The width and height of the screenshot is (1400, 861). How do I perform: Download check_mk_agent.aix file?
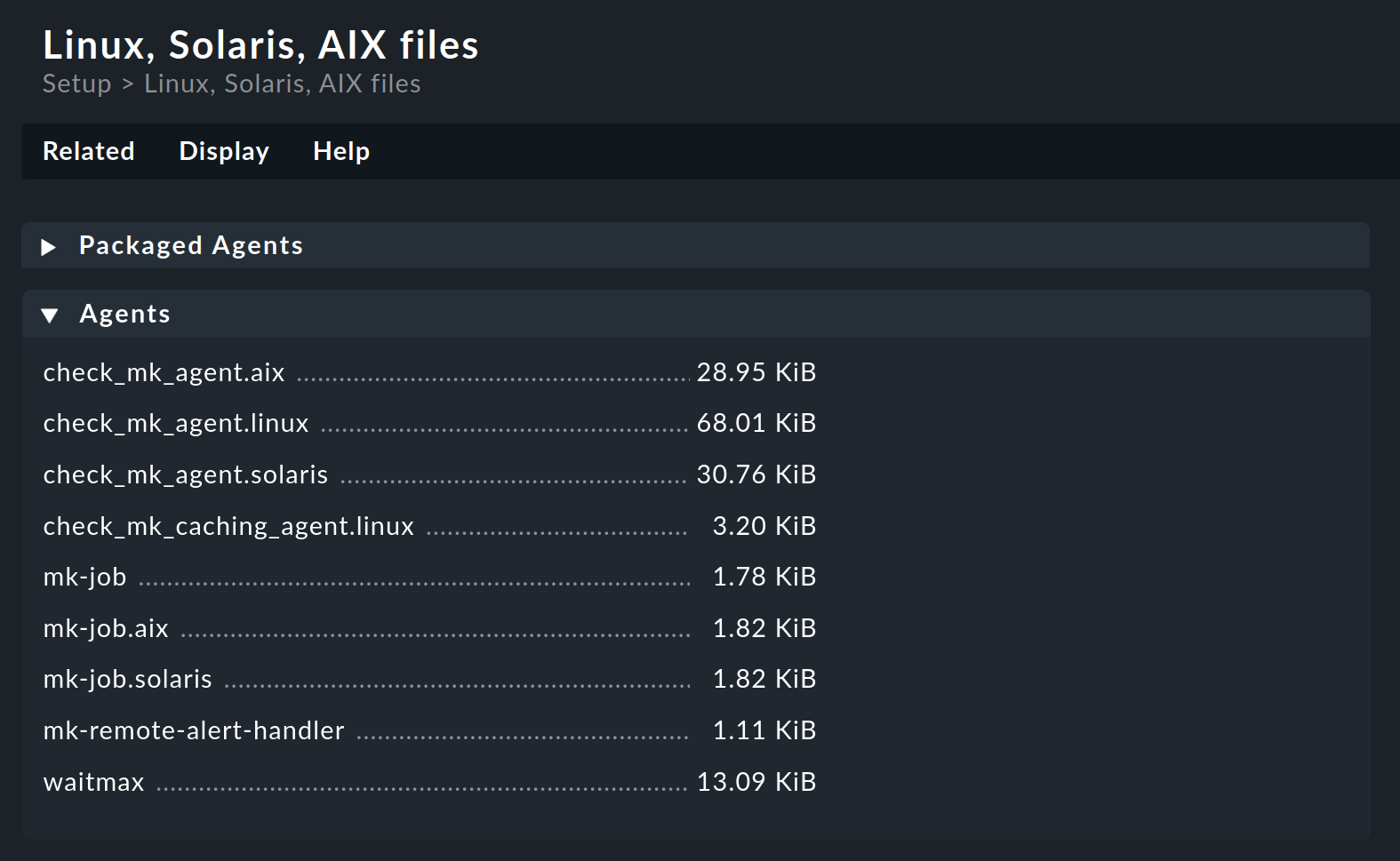(164, 372)
